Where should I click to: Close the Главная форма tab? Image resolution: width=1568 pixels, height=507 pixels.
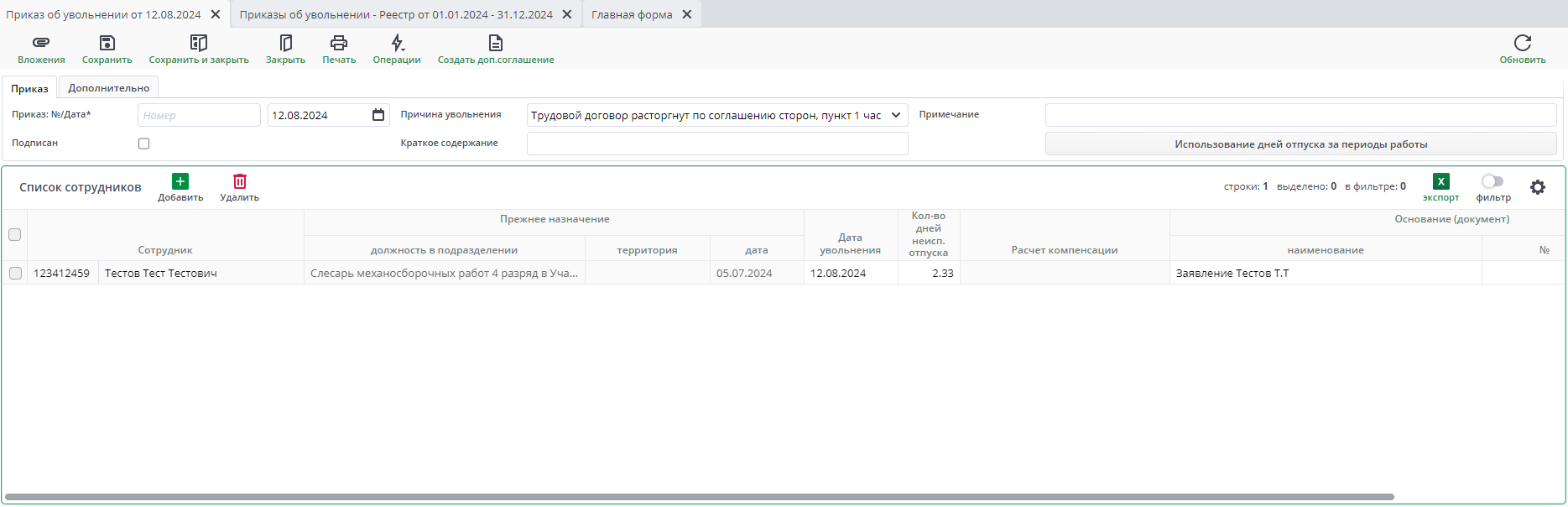(687, 14)
